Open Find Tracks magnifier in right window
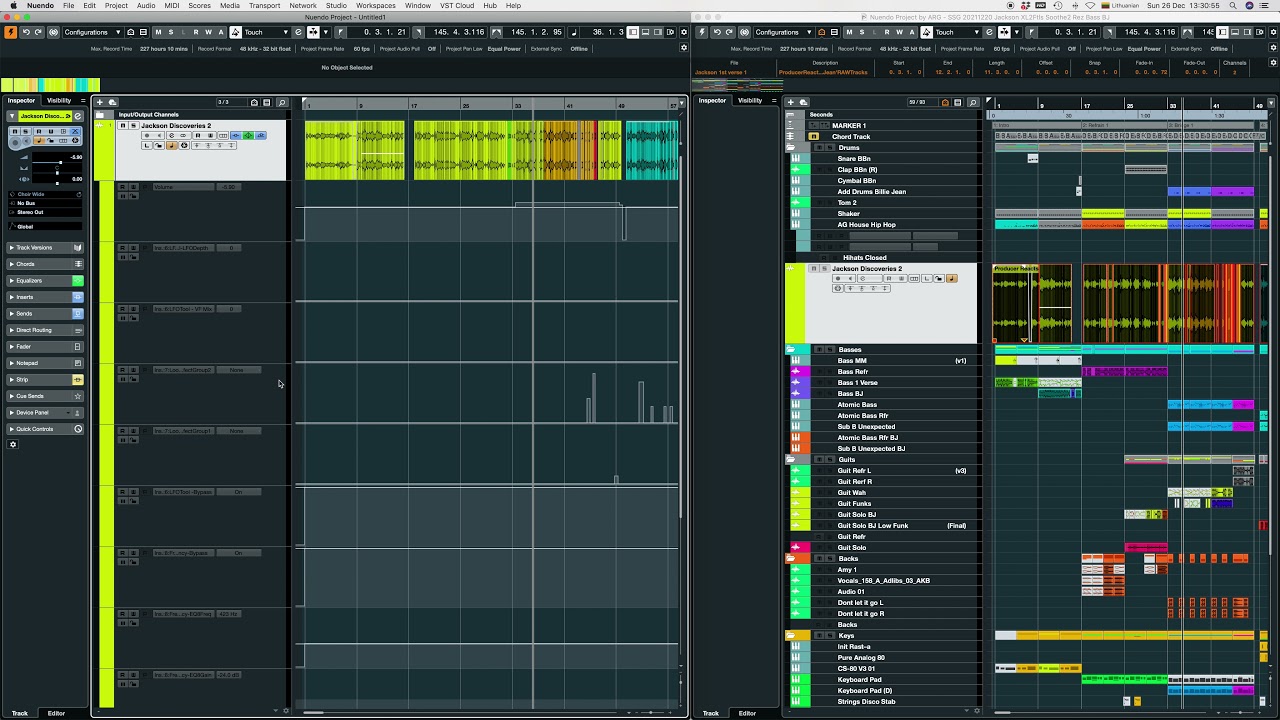 coord(972,102)
